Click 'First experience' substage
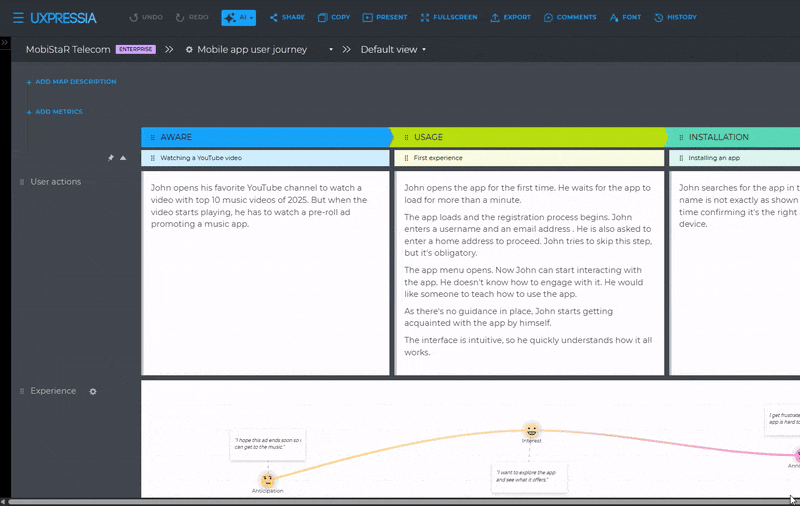The width and height of the screenshot is (800, 506). click(529, 158)
